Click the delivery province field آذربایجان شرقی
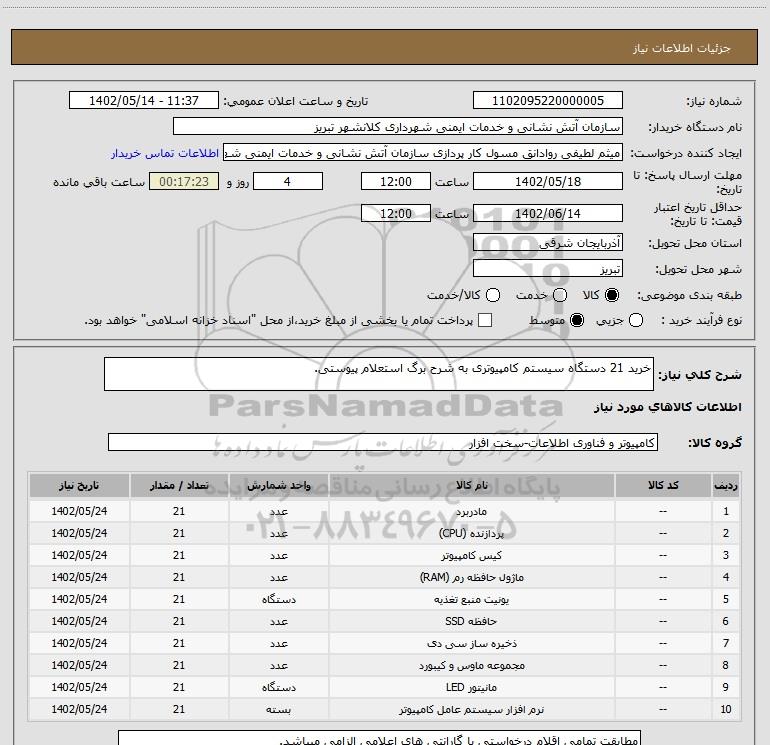 click(548, 242)
